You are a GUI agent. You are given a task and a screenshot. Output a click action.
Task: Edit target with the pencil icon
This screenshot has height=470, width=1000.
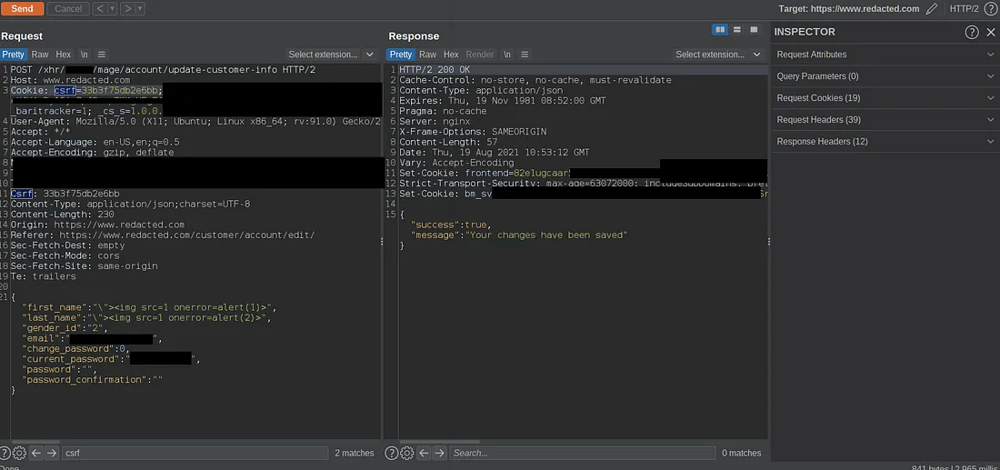[932, 8]
